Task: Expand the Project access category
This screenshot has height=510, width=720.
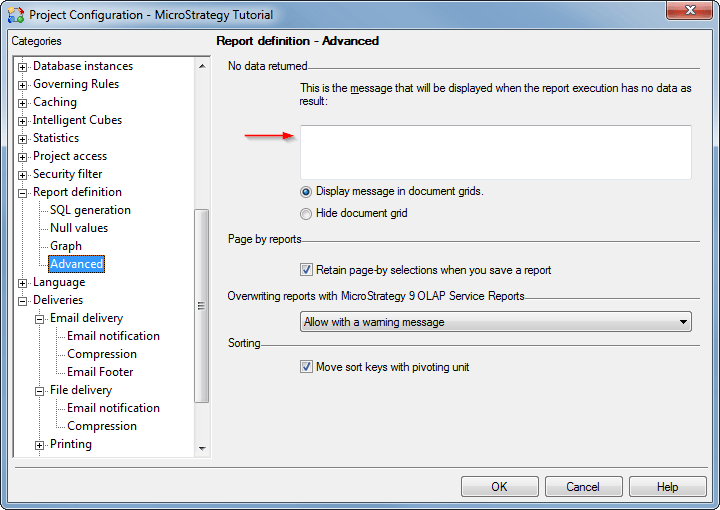Action: [x=22, y=157]
